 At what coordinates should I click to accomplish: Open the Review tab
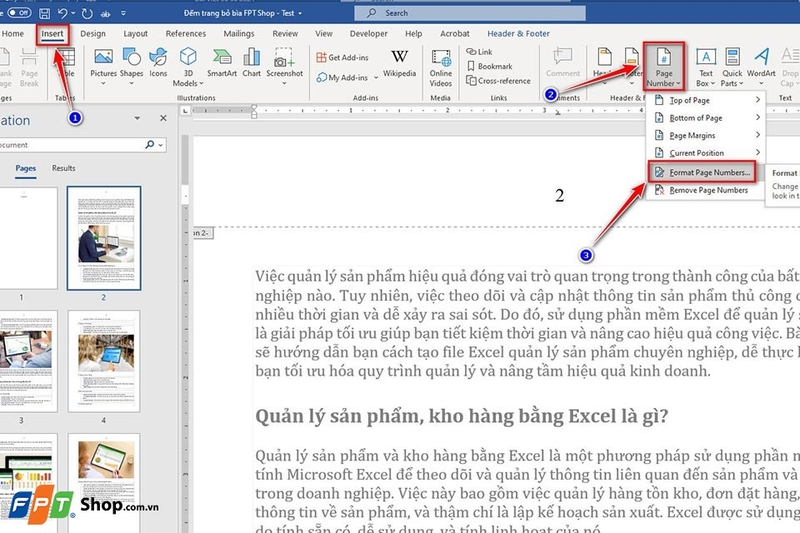285,34
